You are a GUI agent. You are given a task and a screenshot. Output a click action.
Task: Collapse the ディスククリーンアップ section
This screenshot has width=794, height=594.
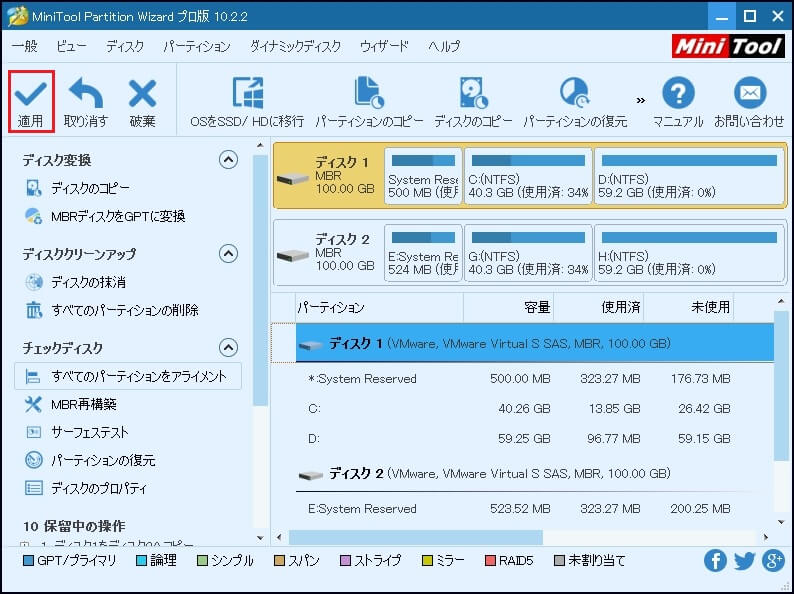coord(228,253)
